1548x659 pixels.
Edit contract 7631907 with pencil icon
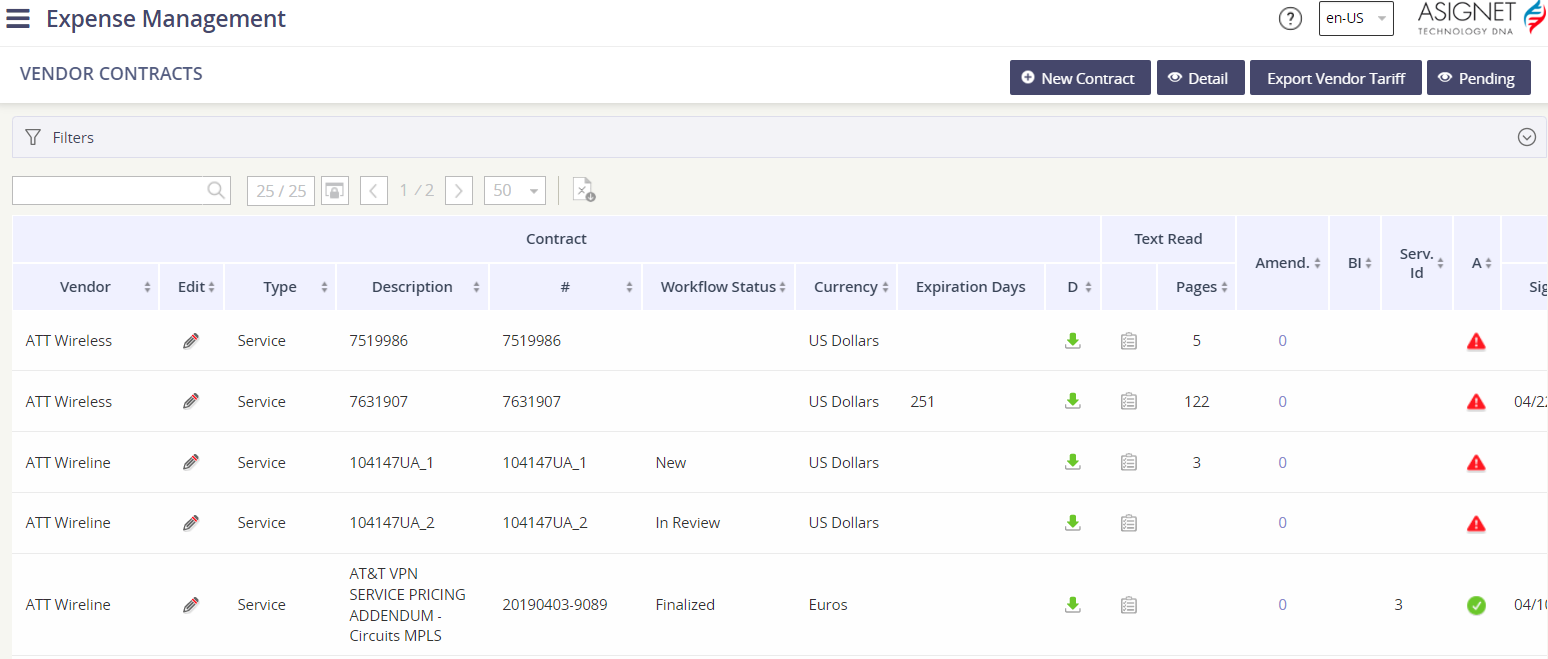[x=191, y=402]
